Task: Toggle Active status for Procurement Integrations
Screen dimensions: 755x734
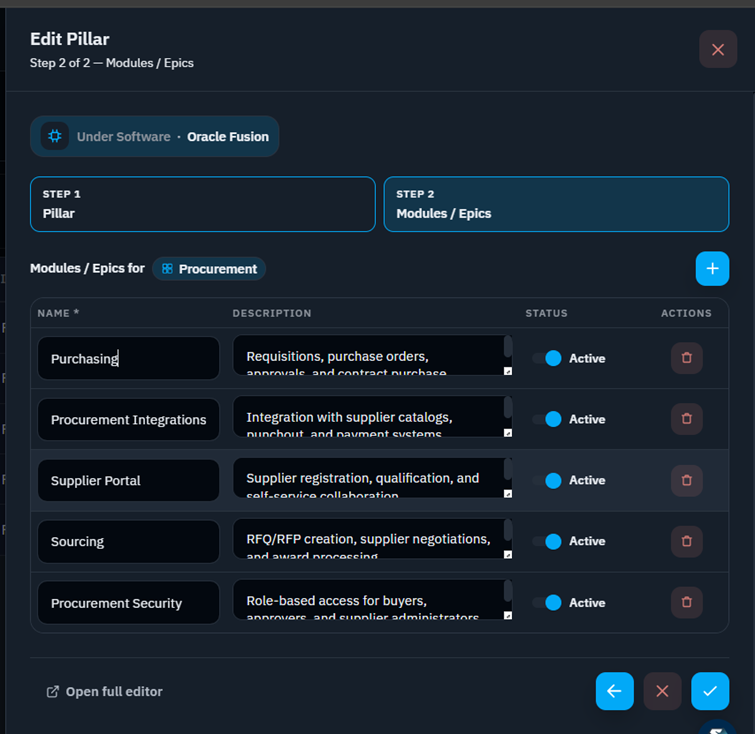Action: (547, 419)
